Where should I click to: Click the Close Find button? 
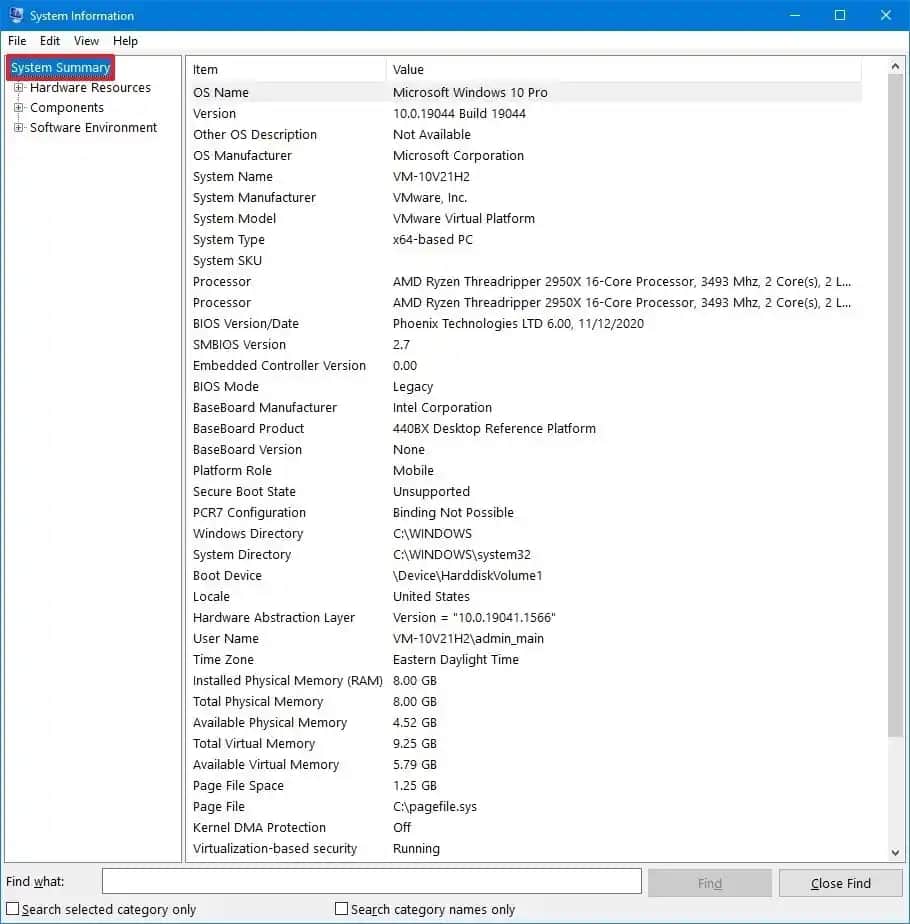pos(840,883)
